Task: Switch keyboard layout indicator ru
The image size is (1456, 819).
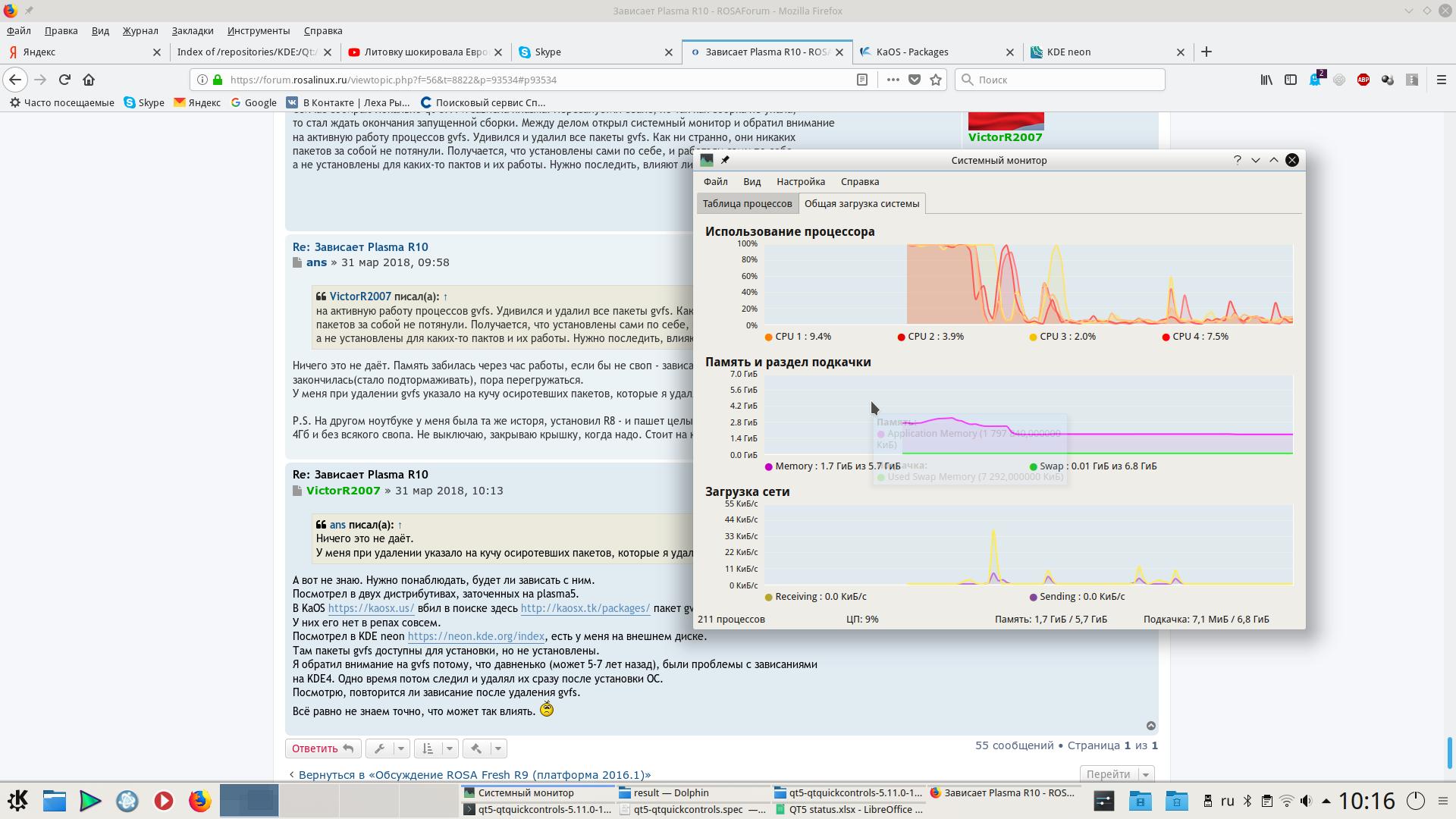Action: coord(1227,801)
